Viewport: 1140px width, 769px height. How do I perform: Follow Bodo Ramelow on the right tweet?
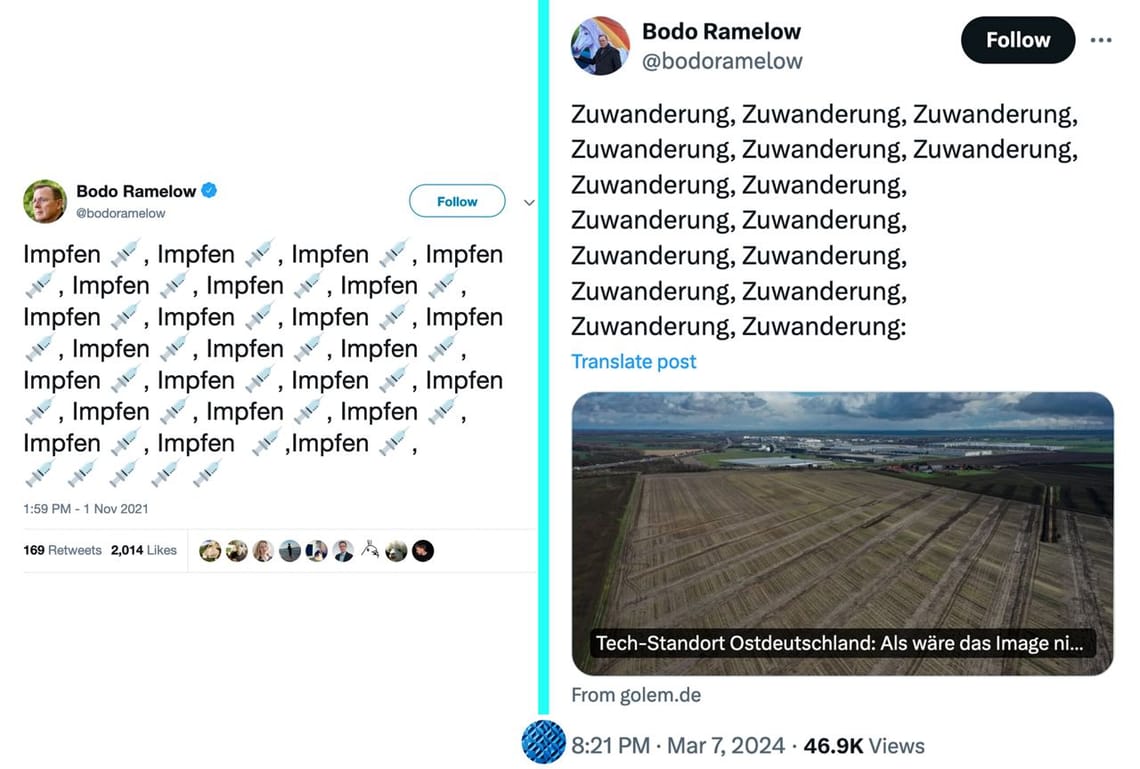pyautogui.click(x=1017, y=40)
